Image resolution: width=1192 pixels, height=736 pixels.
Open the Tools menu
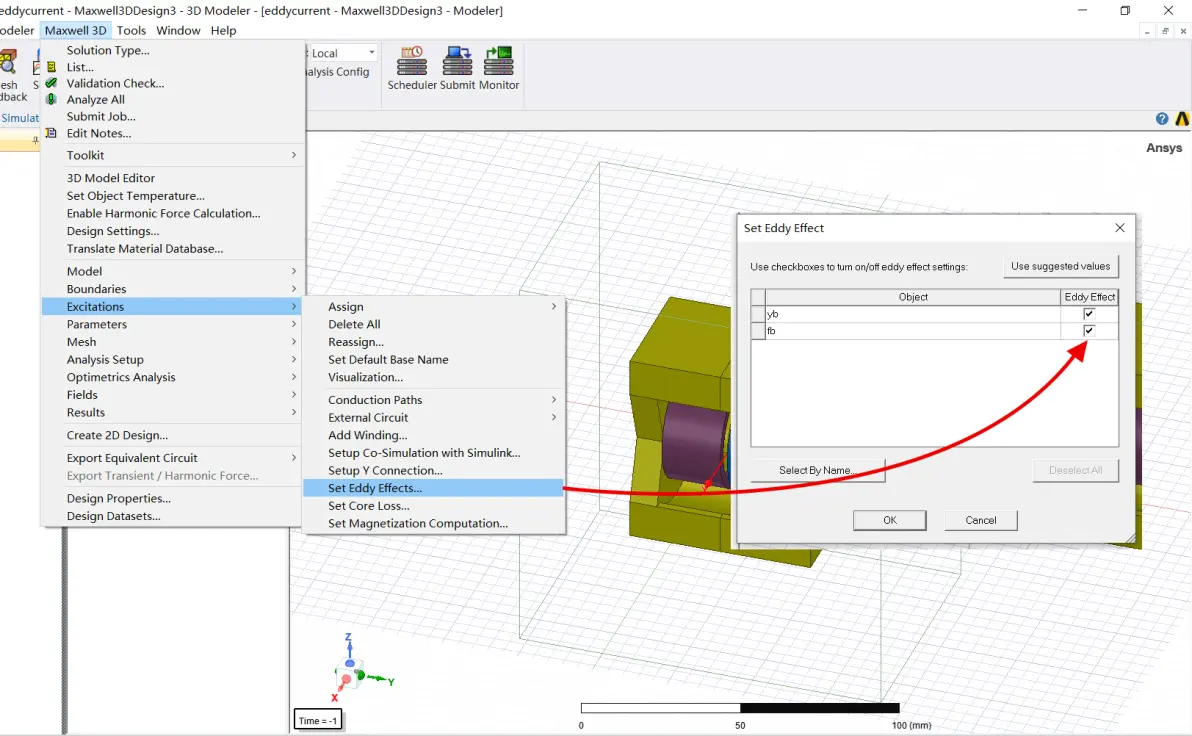pyautogui.click(x=131, y=30)
